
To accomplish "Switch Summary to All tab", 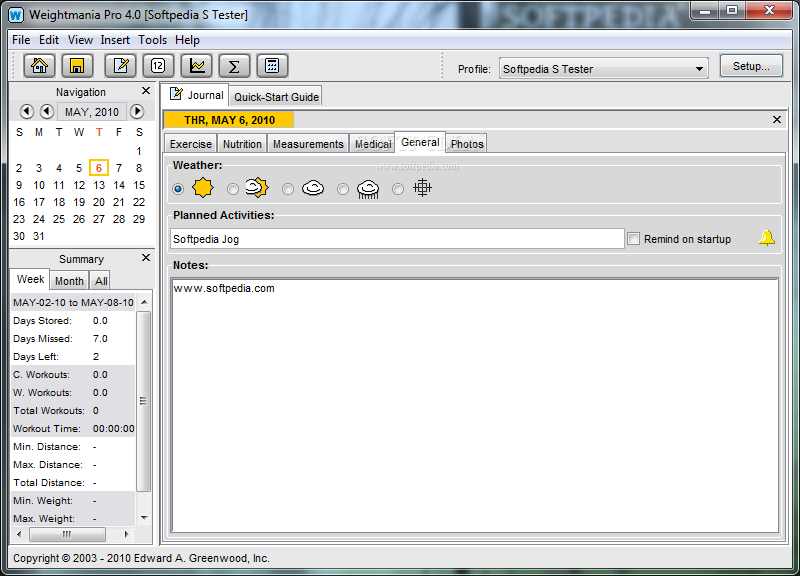I will point(101,281).
